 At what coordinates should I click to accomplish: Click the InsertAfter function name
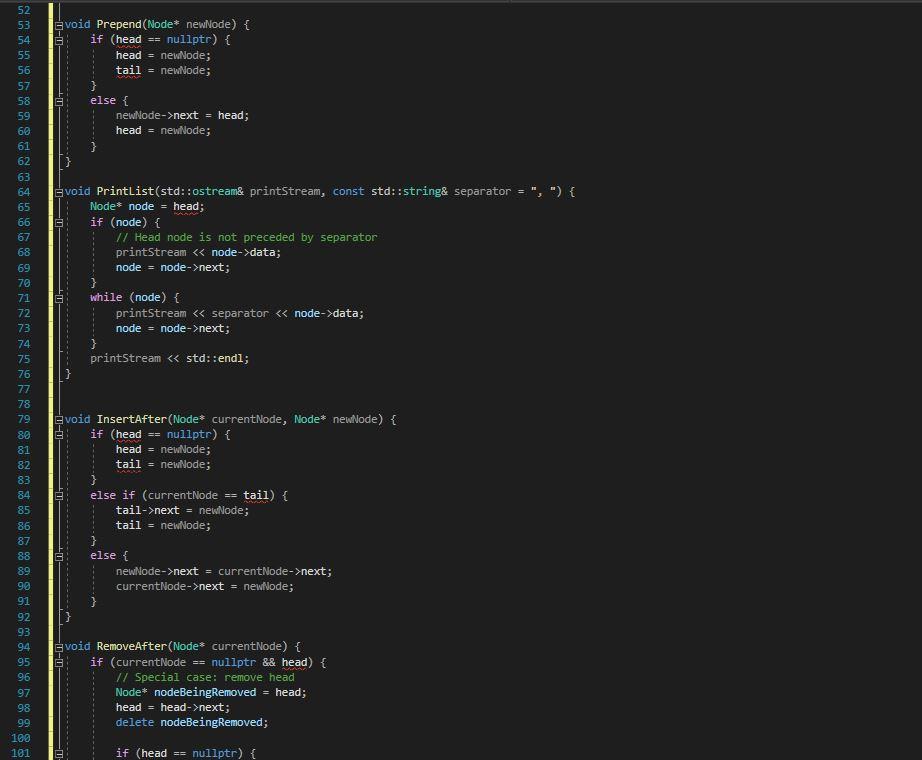132,419
